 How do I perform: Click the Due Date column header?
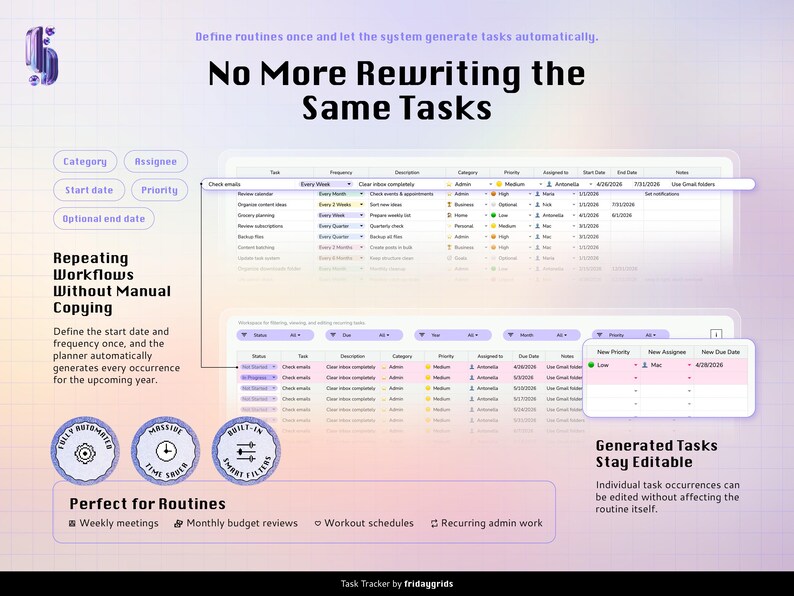click(x=529, y=356)
